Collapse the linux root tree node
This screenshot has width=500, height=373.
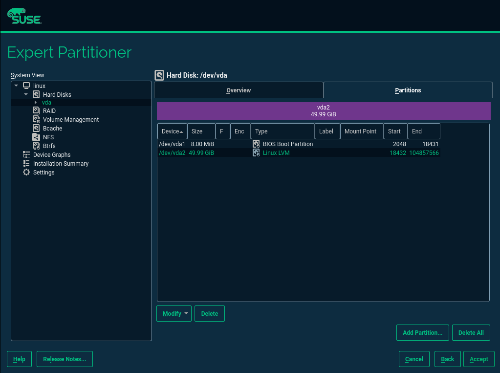point(16,86)
